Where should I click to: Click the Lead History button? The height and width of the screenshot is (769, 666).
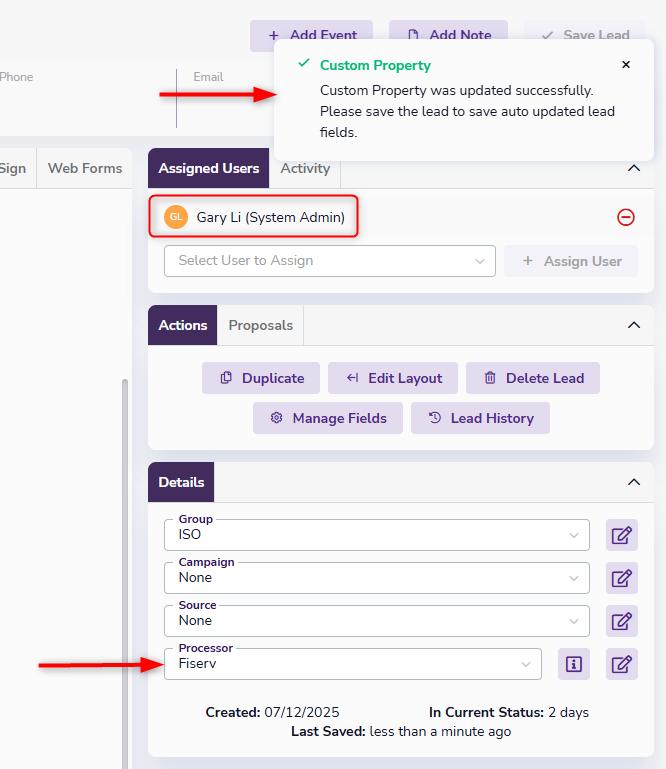480,418
